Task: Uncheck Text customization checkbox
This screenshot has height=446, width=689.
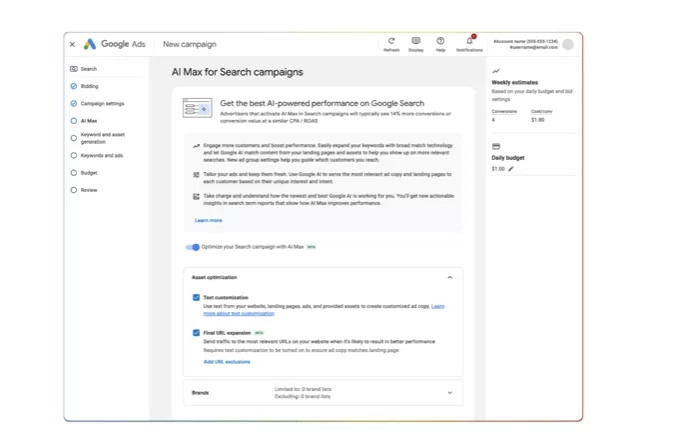Action: (x=196, y=297)
